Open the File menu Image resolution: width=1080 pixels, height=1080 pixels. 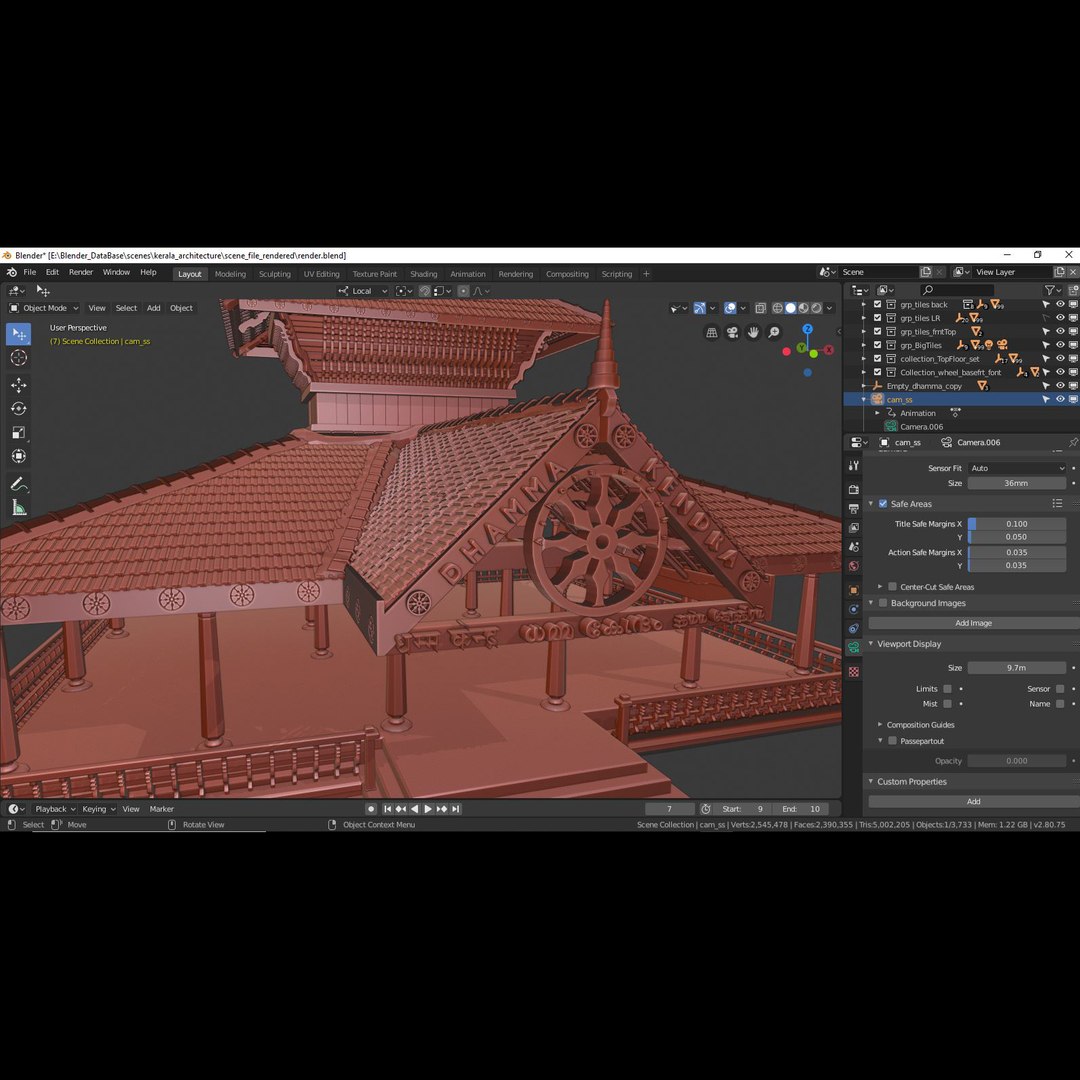tap(30, 272)
